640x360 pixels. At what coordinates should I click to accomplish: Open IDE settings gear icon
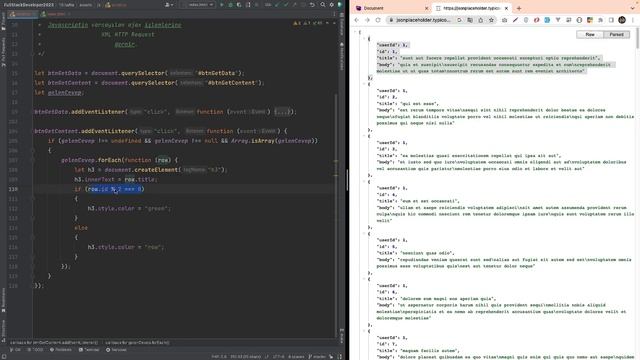tap(331, 5)
